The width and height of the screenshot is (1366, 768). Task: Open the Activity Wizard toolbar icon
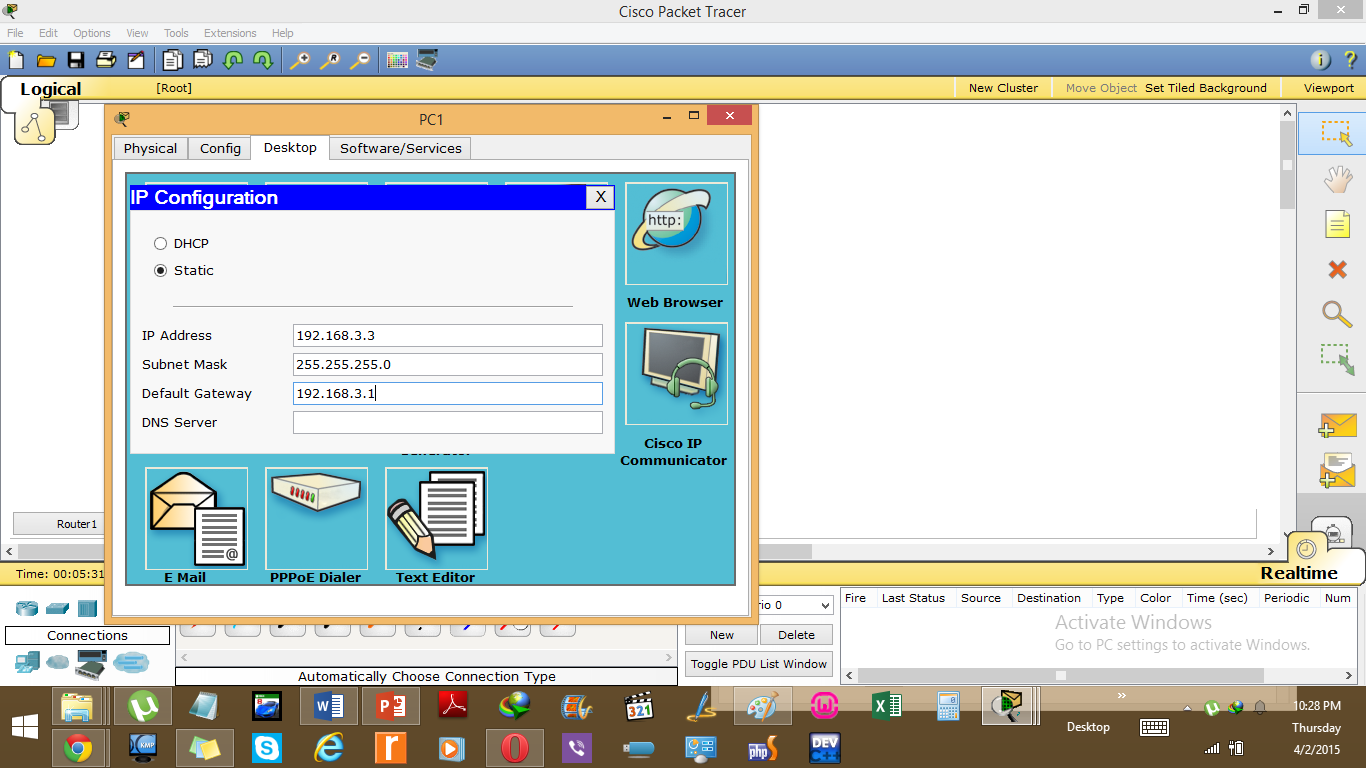[x=135, y=60]
